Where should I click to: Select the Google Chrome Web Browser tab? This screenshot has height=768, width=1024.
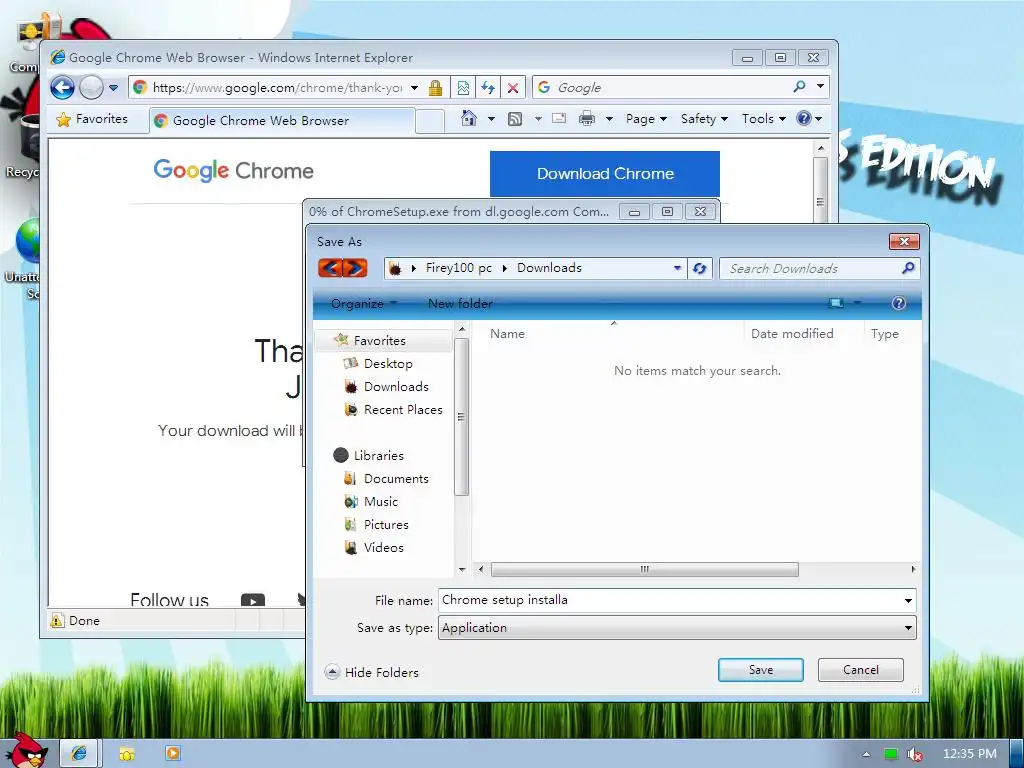[281, 121]
